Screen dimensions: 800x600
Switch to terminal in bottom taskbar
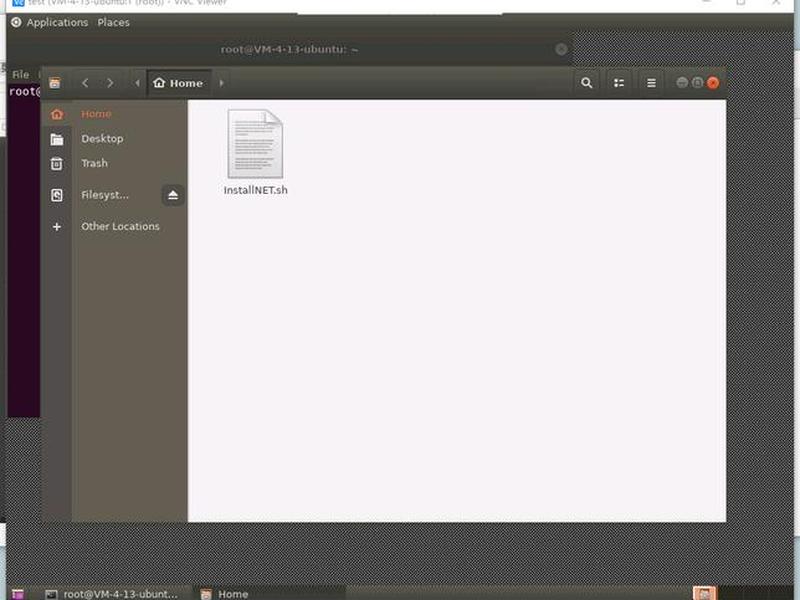(x=112, y=594)
